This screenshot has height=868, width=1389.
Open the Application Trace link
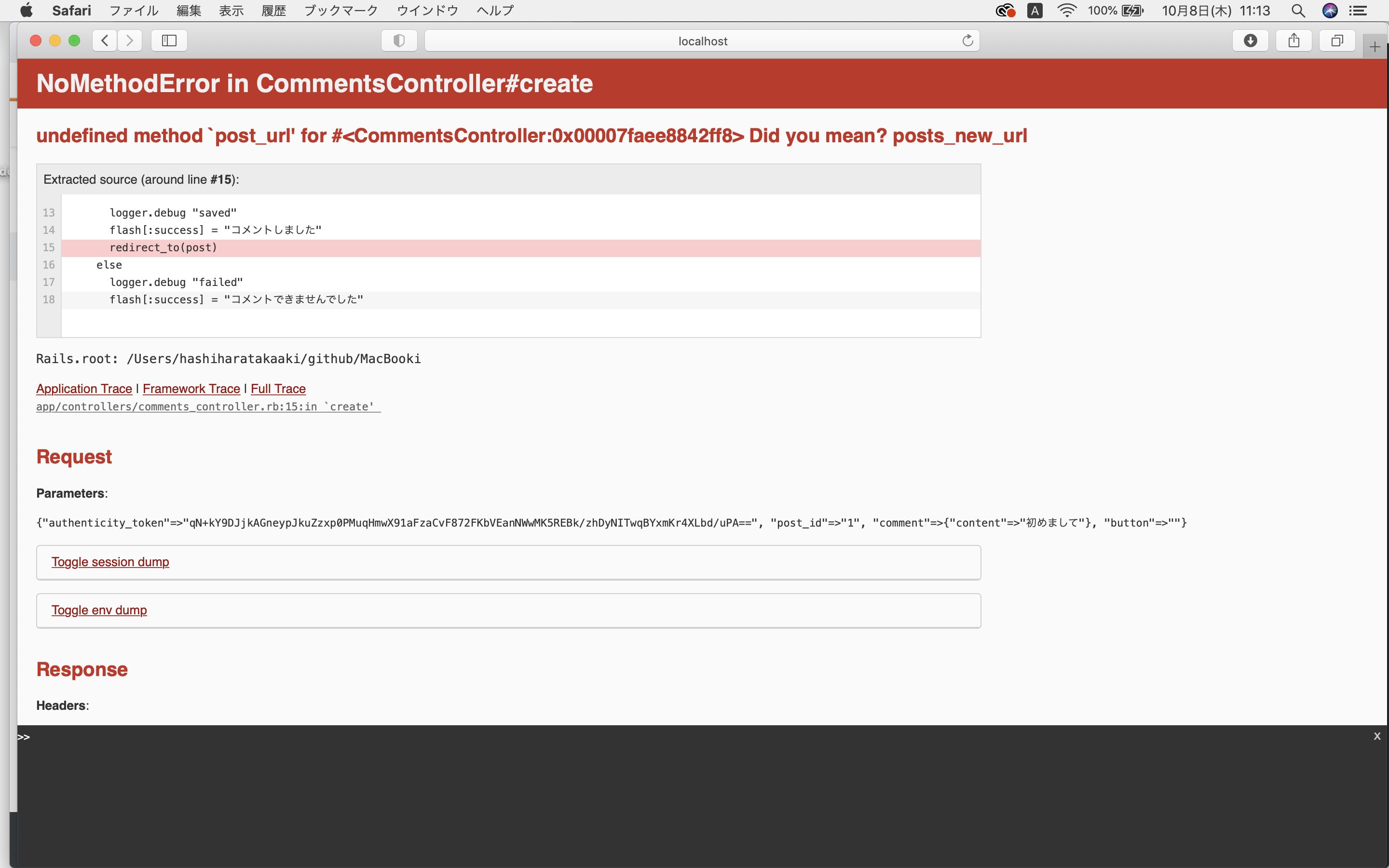84,389
